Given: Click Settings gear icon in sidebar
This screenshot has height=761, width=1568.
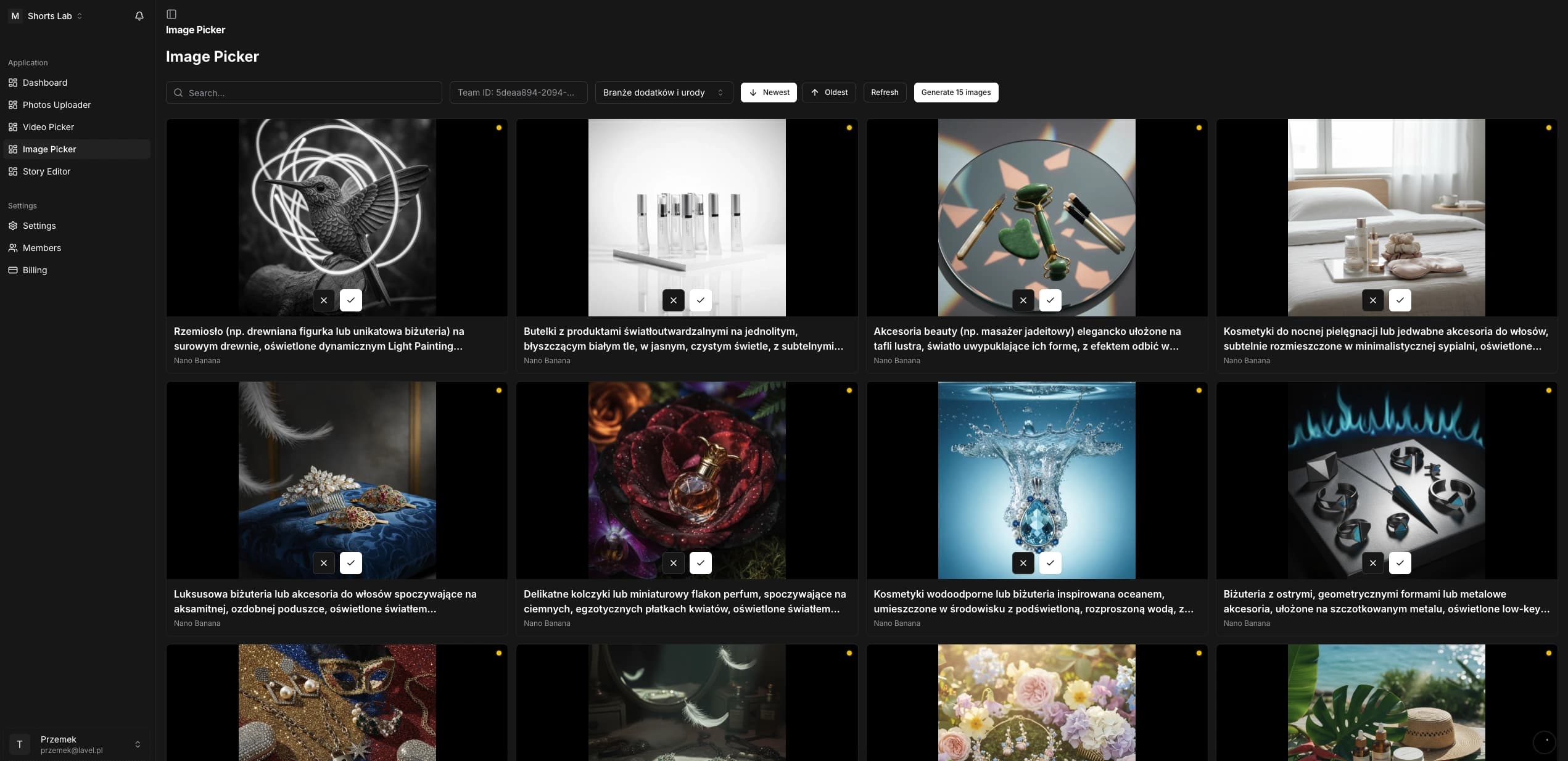Looking at the screenshot, I should tap(13, 226).
